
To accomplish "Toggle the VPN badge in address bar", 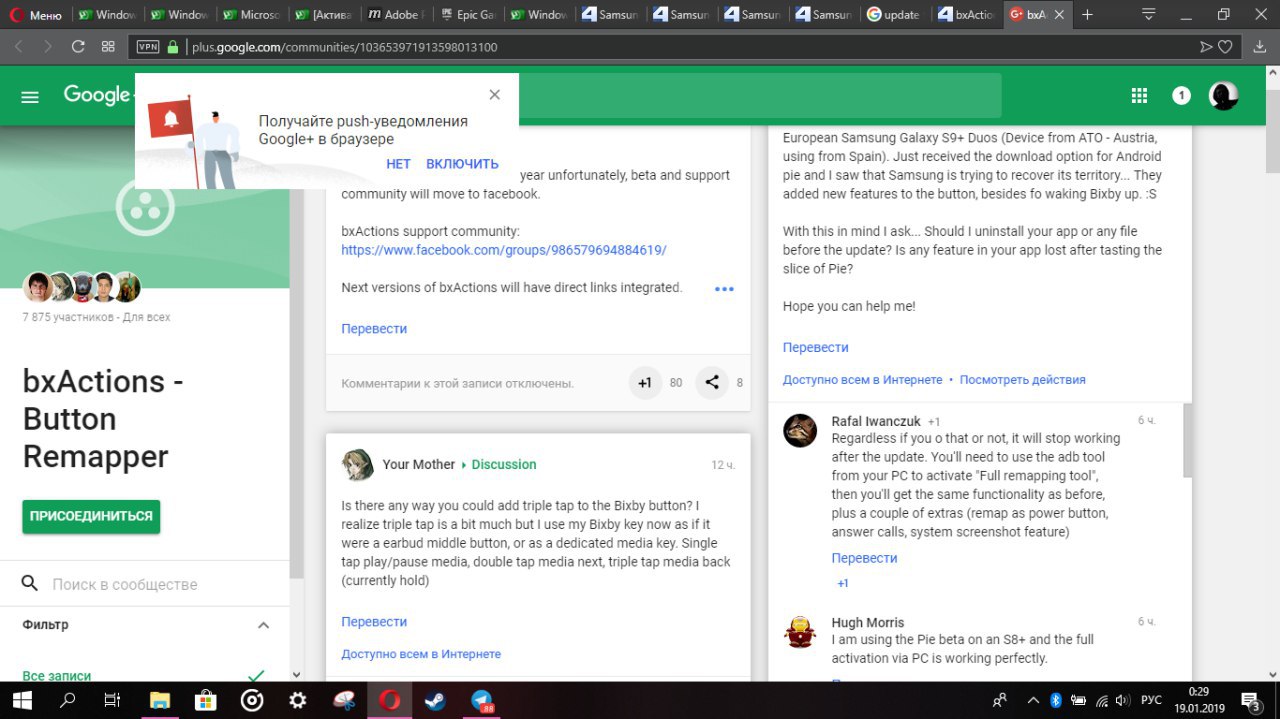I will click(x=148, y=47).
